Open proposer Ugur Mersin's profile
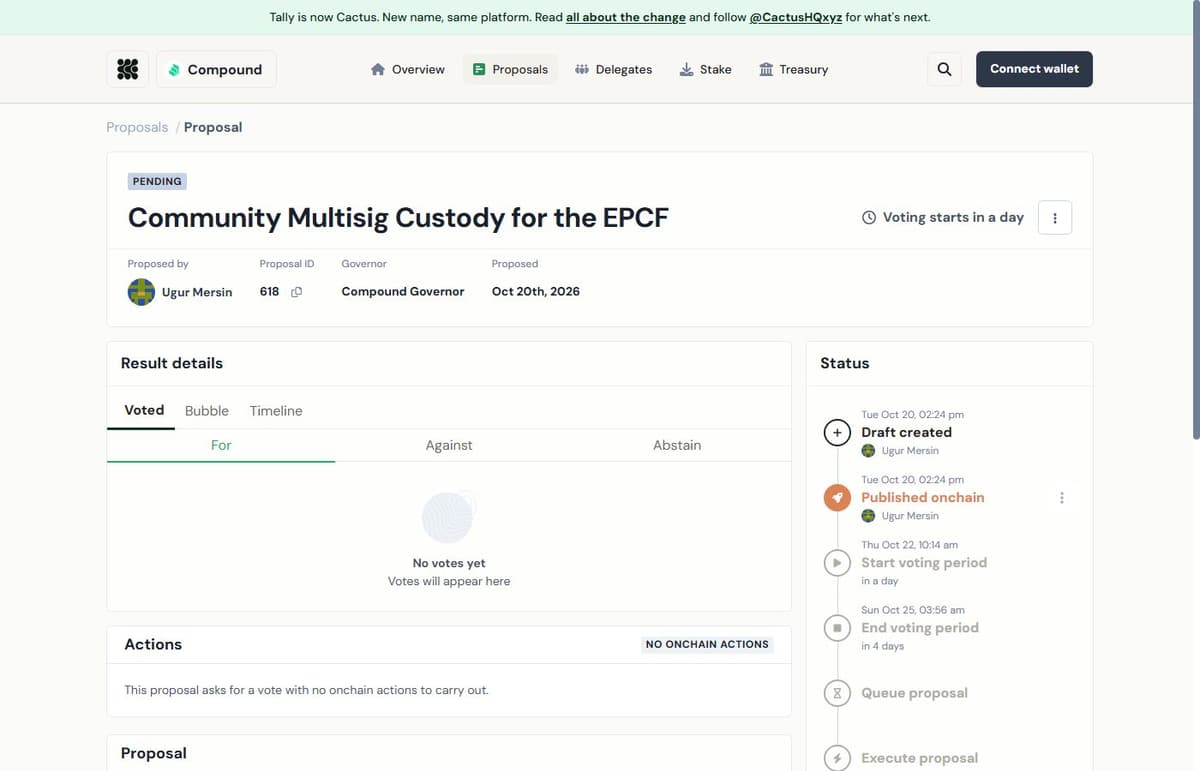 click(197, 292)
